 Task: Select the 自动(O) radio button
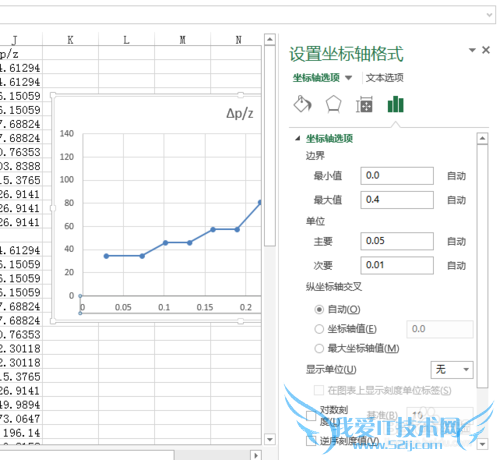point(319,310)
